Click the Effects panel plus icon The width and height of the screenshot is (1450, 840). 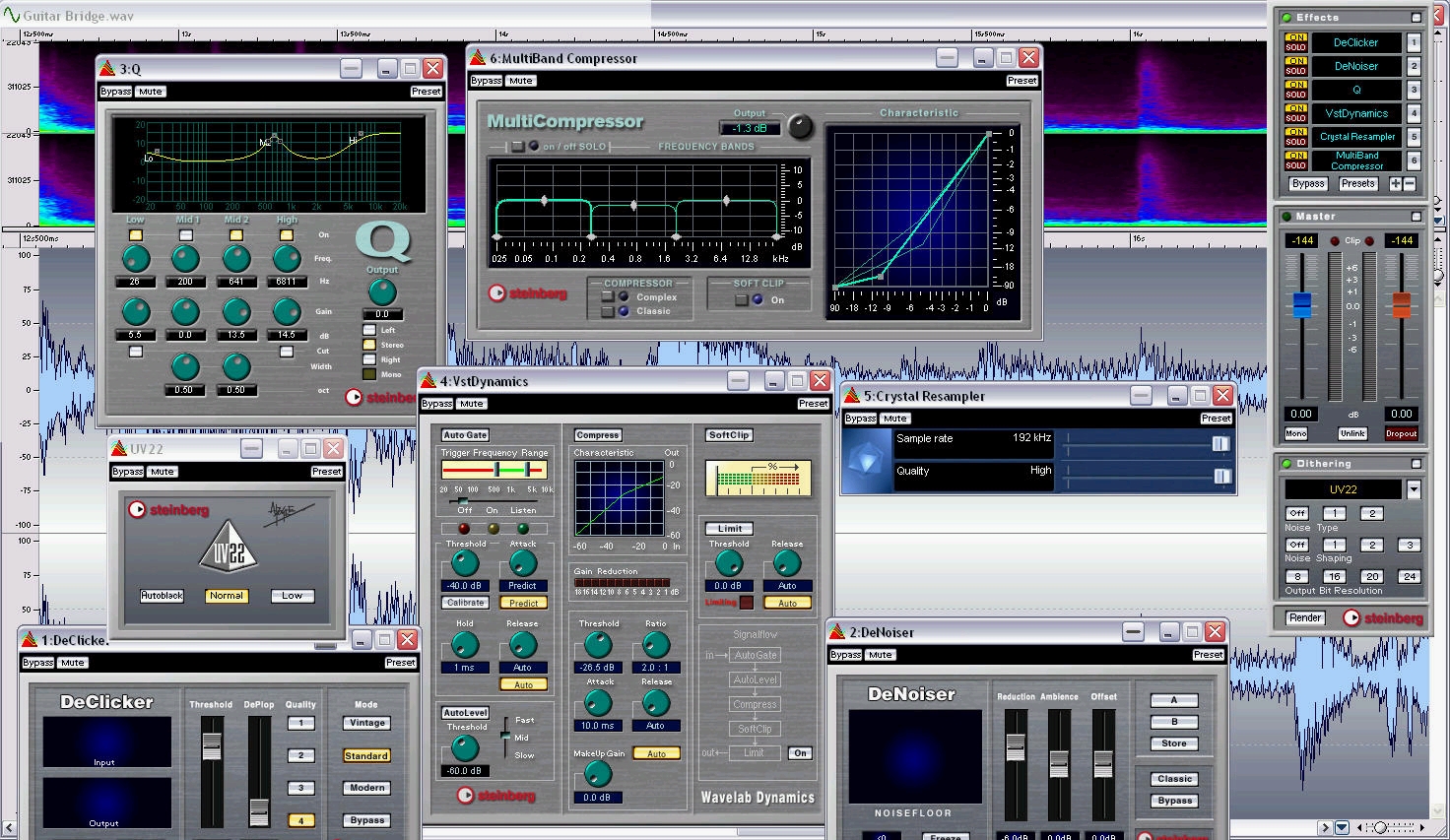point(1395,184)
